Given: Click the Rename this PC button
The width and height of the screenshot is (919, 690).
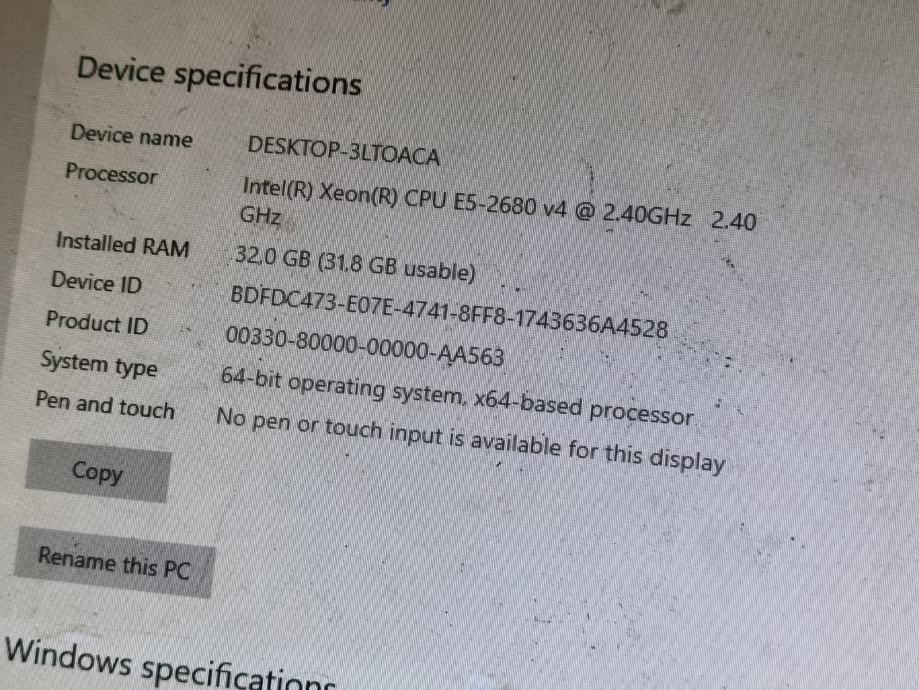Looking at the screenshot, I should click(114, 562).
